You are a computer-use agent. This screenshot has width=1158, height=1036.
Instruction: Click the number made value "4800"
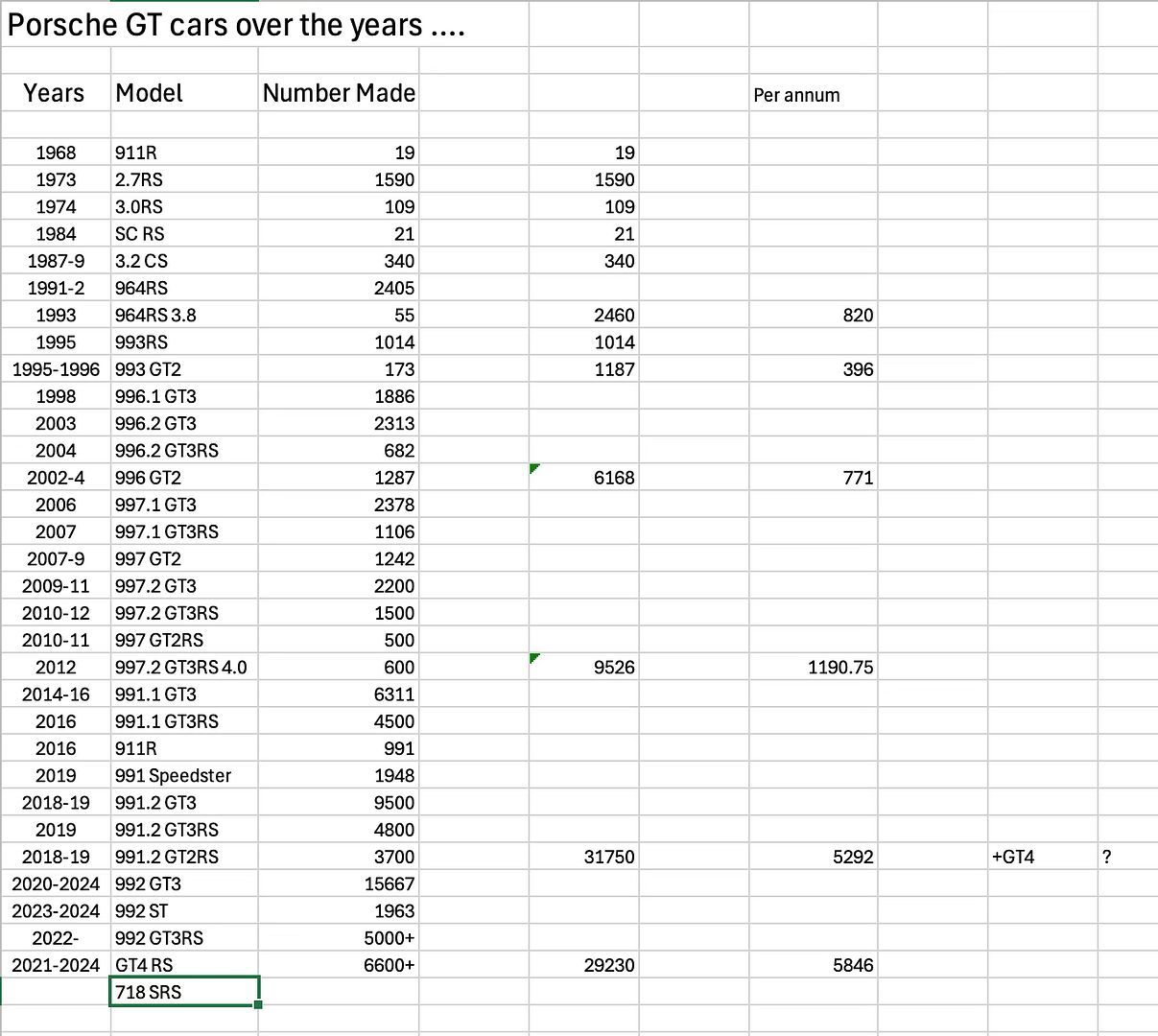[338, 830]
